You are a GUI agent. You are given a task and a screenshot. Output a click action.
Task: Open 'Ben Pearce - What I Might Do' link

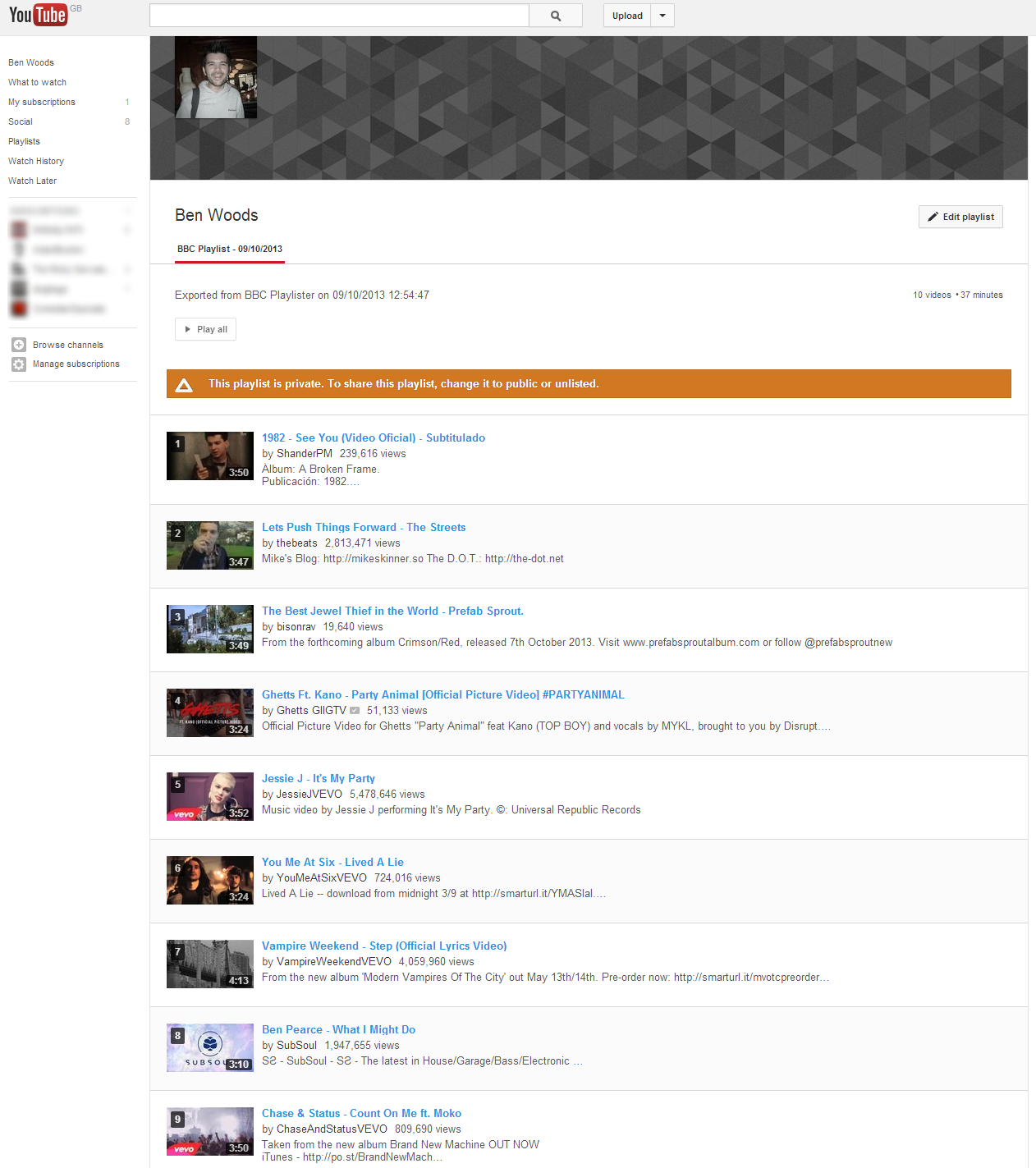(x=338, y=1029)
